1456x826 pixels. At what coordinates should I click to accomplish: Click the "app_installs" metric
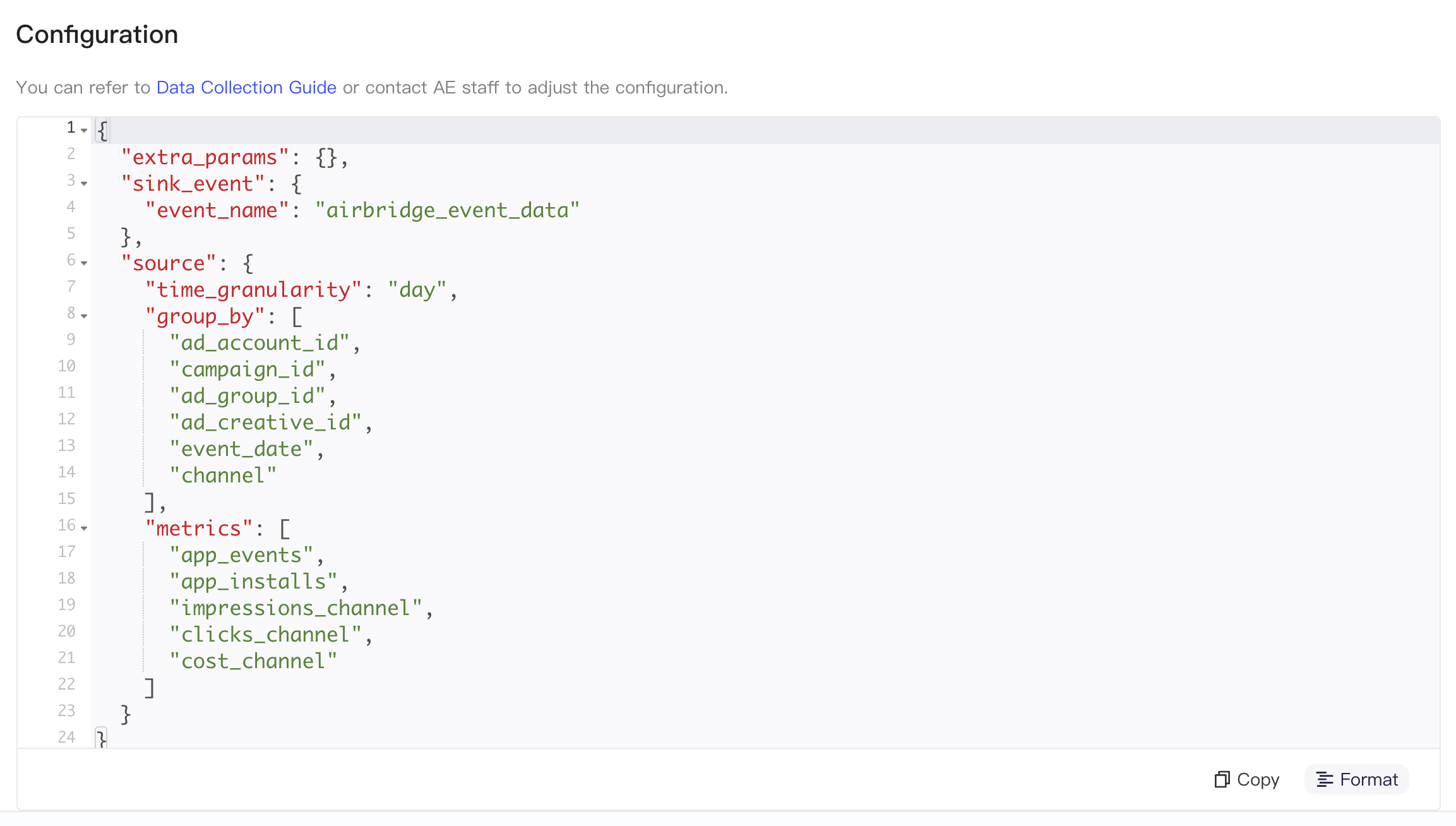click(253, 582)
